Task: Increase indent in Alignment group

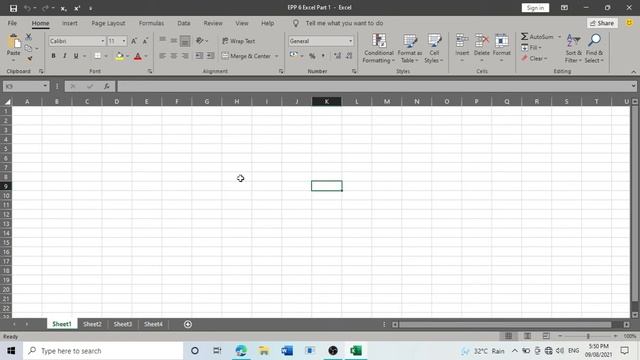Action: [210, 56]
